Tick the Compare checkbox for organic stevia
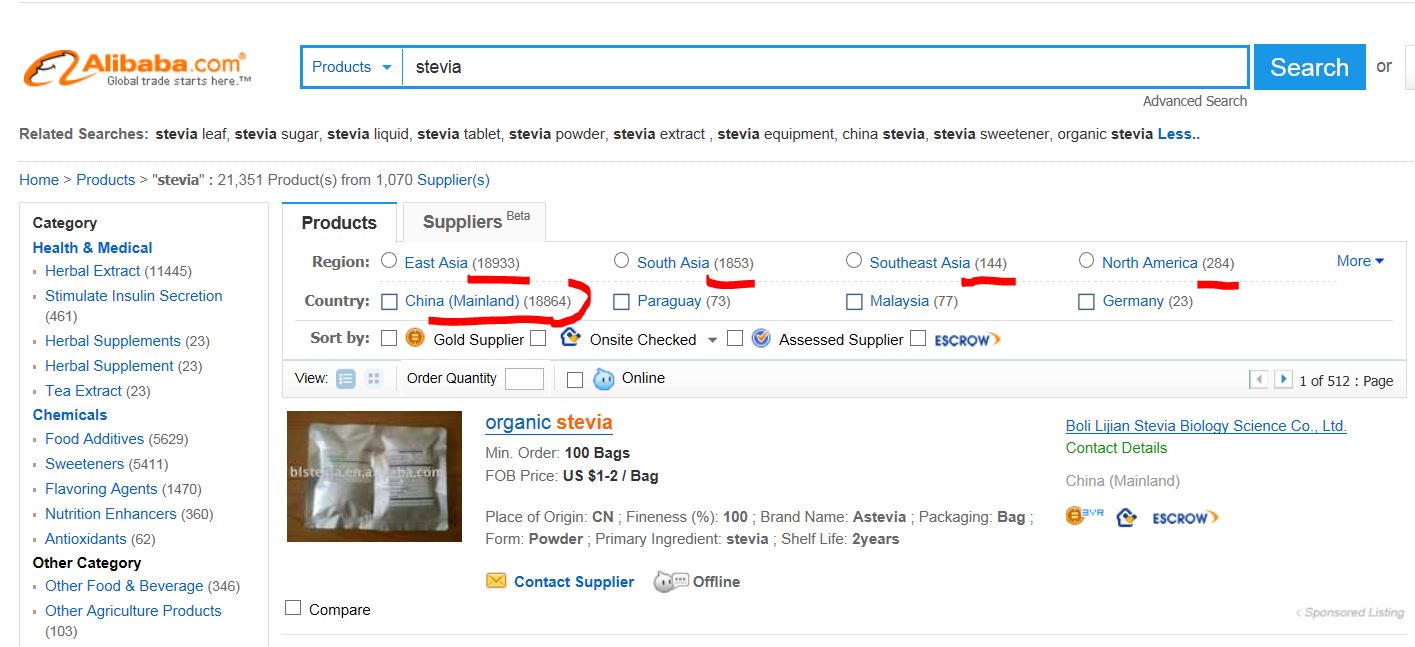The width and height of the screenshot is (1415, 647). click(293, 608)
